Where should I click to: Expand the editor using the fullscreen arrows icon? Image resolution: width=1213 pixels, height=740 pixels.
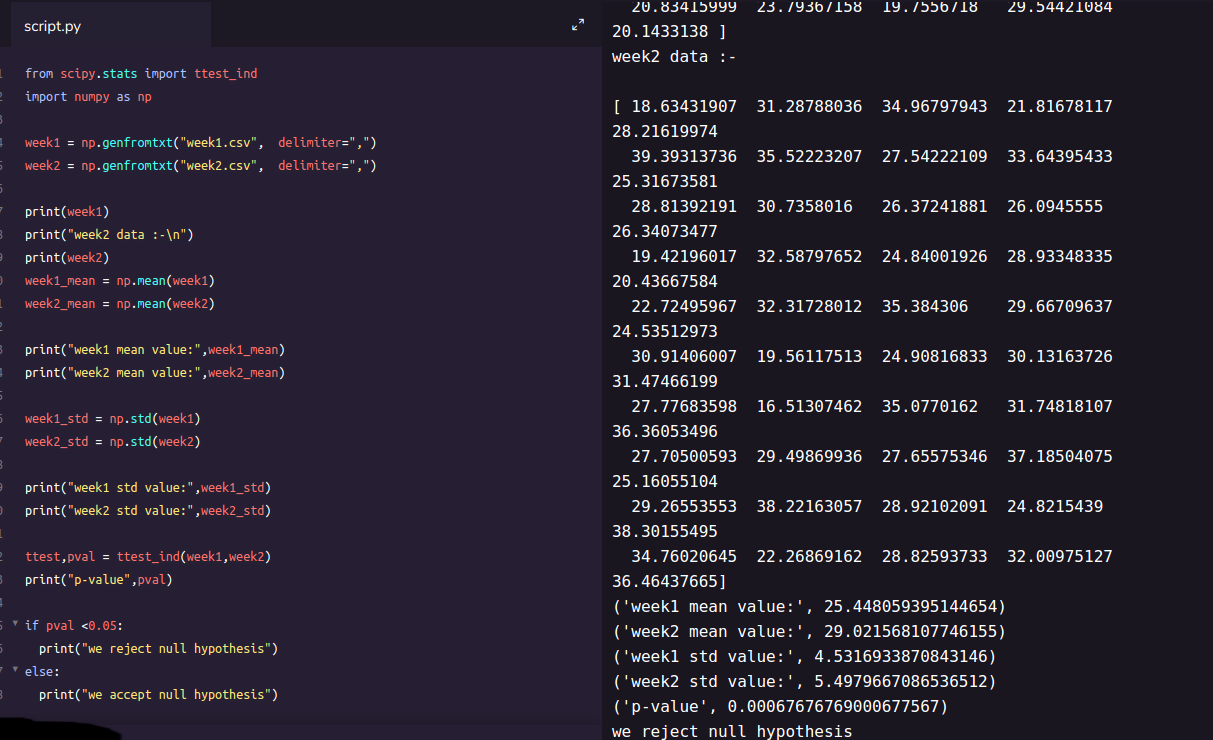pyautogui.click(x=578, y=26)
